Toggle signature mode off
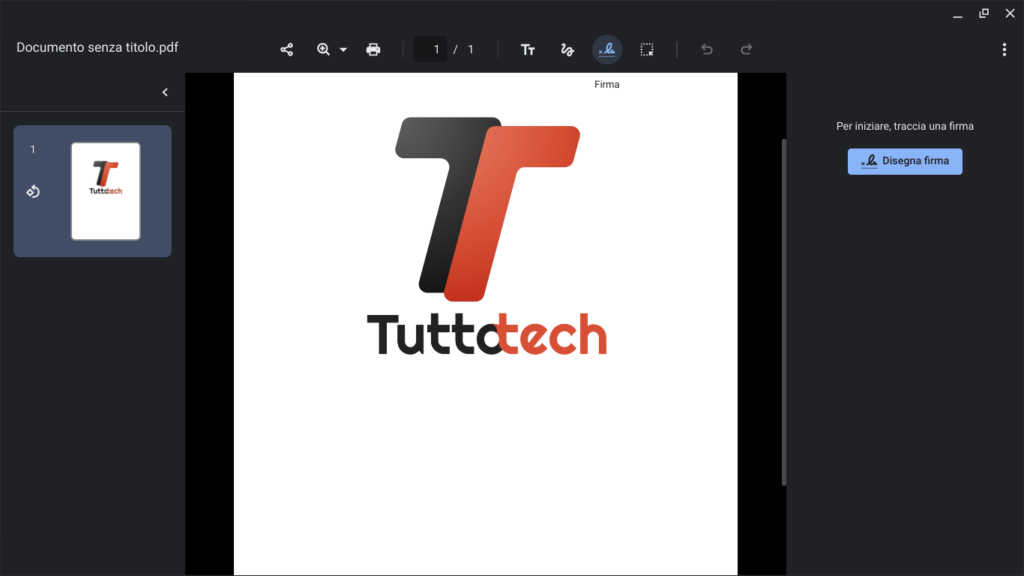The image size is (1024, 576). pos(607,48)
